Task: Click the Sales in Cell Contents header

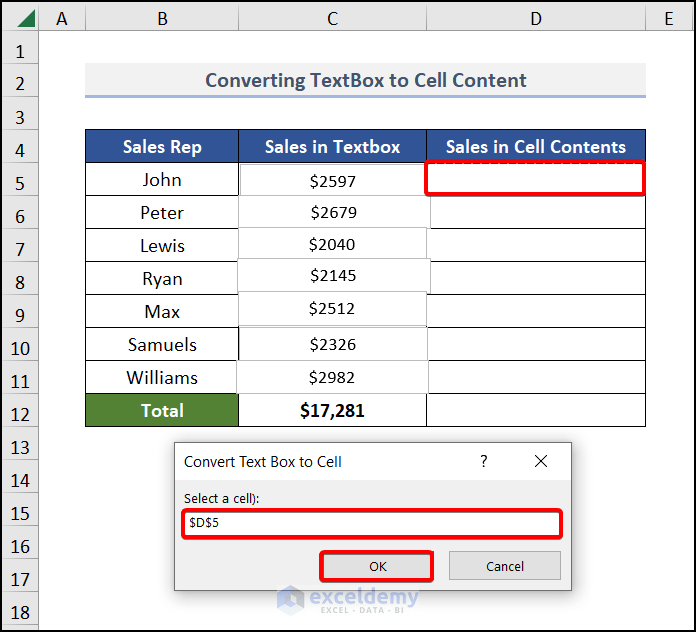Action: [x=536, y=146]
